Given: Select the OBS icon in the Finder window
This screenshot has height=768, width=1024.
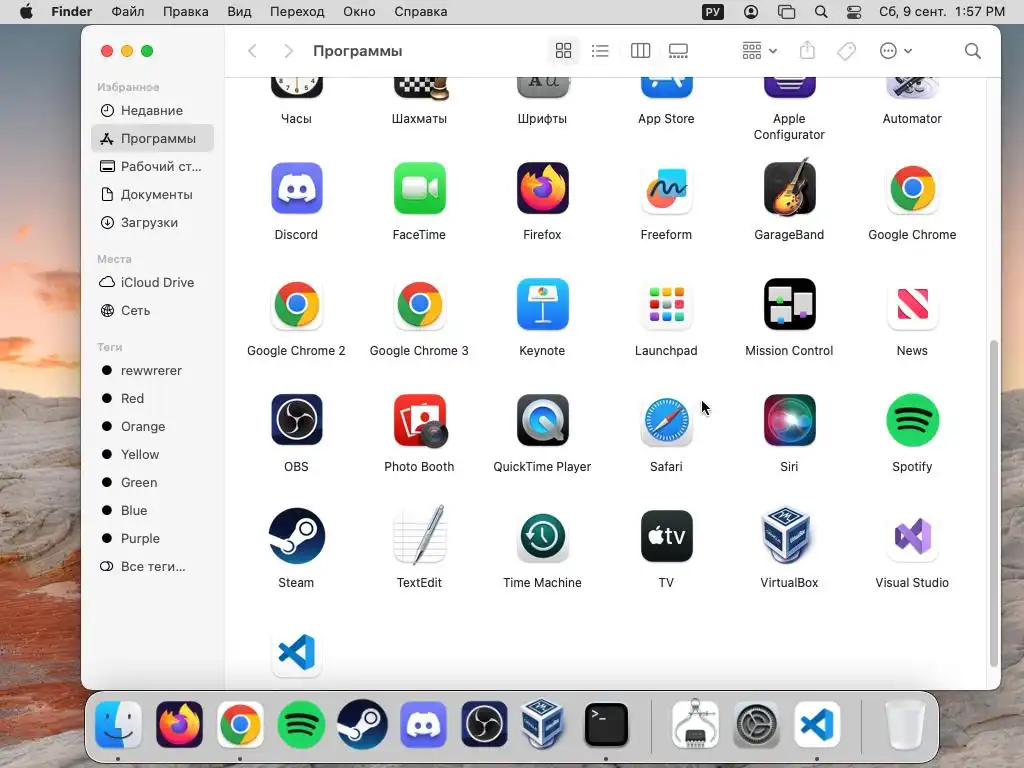Looking at the screenshot, I should (296, 420).
